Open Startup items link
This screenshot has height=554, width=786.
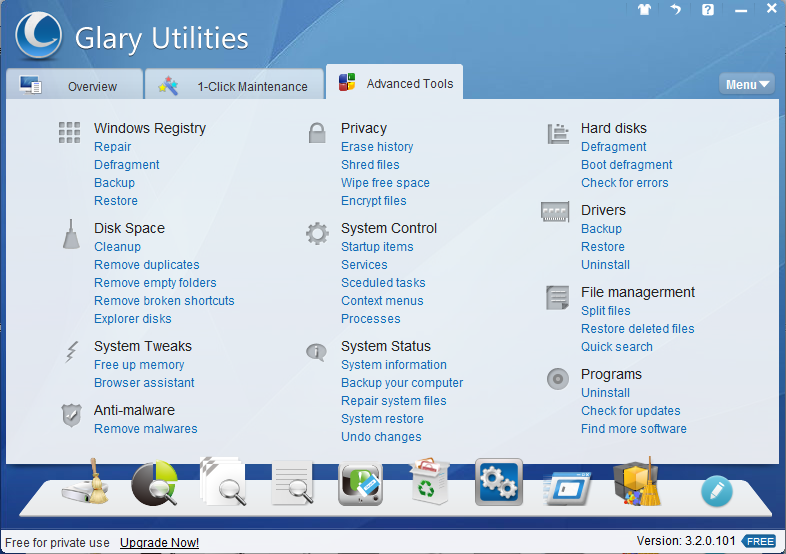pyautogui.click(x=377, y=247)
